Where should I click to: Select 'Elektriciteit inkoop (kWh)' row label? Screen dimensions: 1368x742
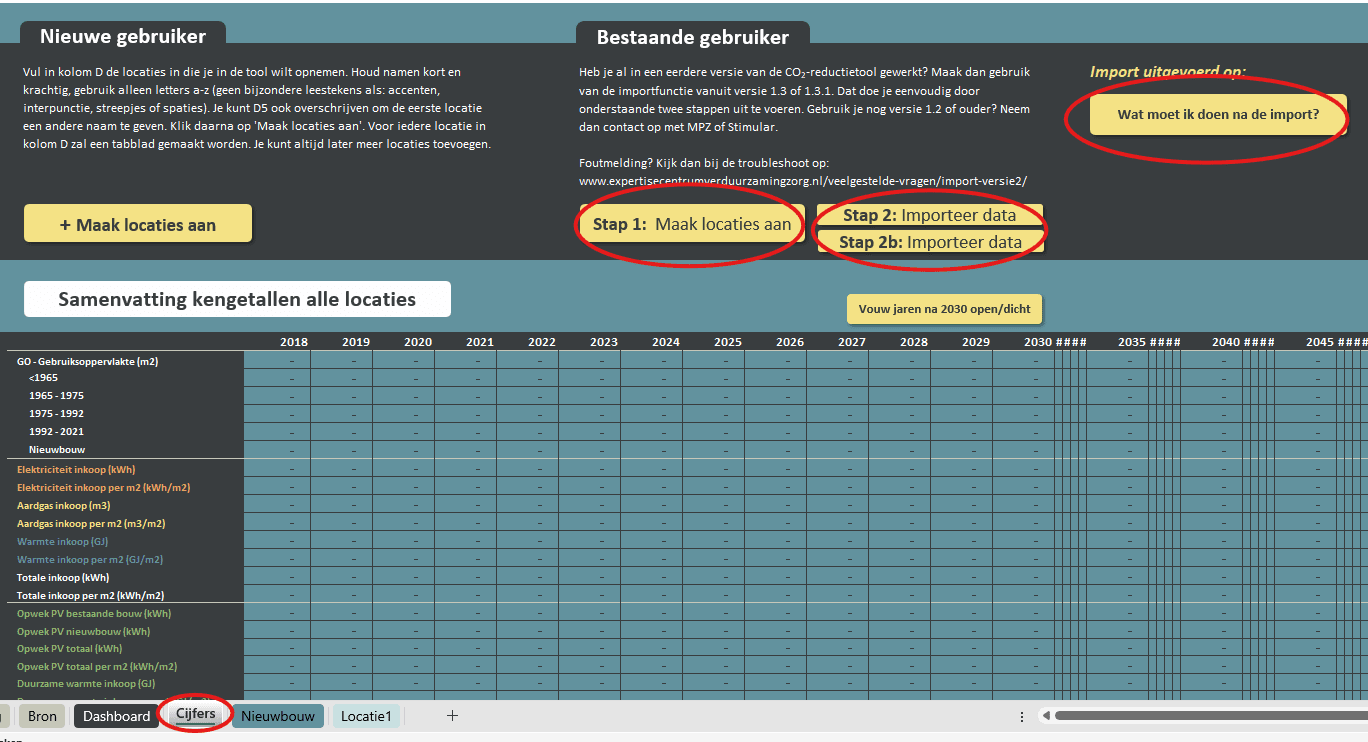pyautogui.click(x=76, y=470)
